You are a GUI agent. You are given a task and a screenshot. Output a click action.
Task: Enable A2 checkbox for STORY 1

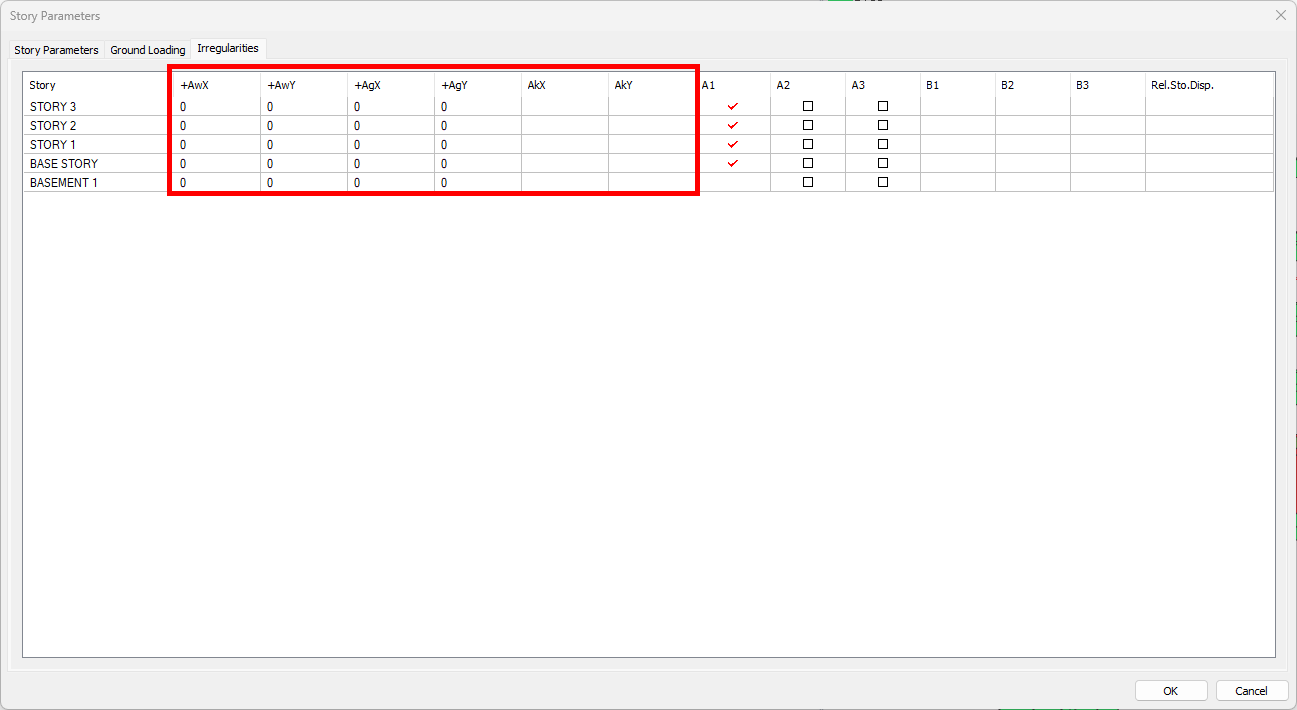tap(808, 144)
